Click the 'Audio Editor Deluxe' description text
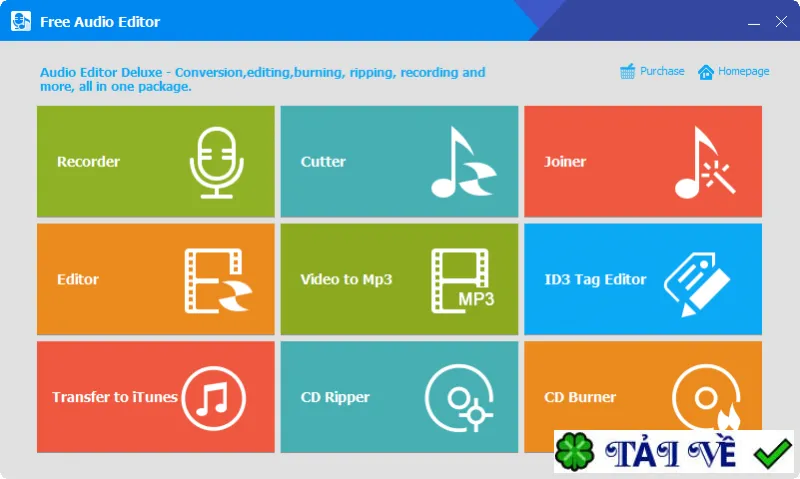This screenshot has height=479, width=800. point(263,79)
